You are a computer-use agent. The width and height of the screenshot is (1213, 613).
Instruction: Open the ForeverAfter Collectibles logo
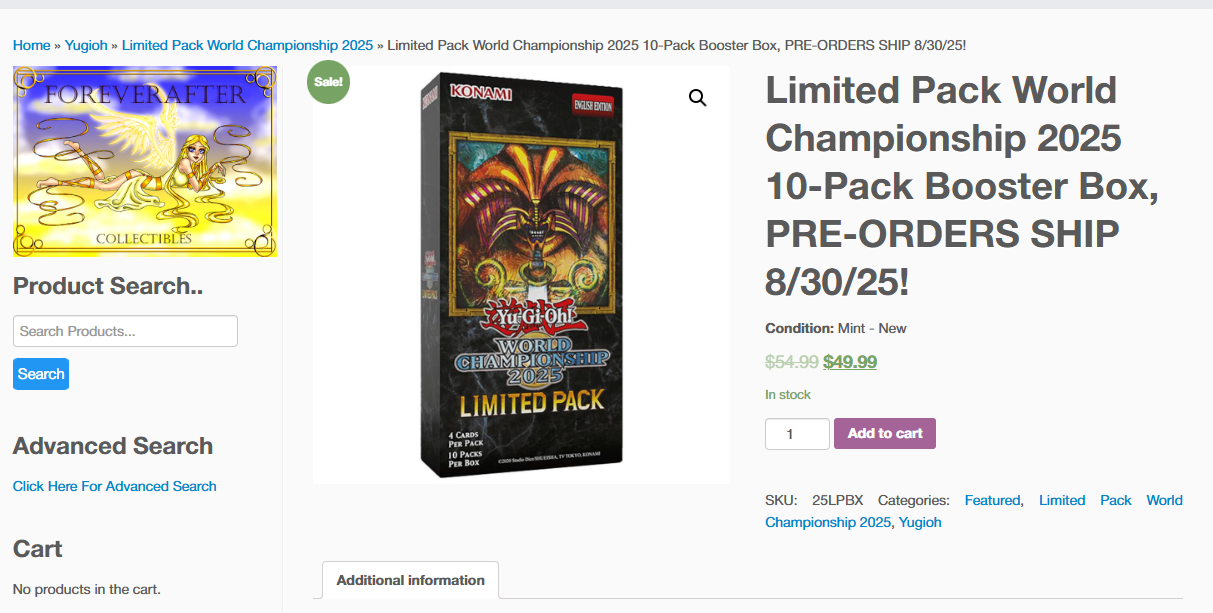click(x=145, y=162)
